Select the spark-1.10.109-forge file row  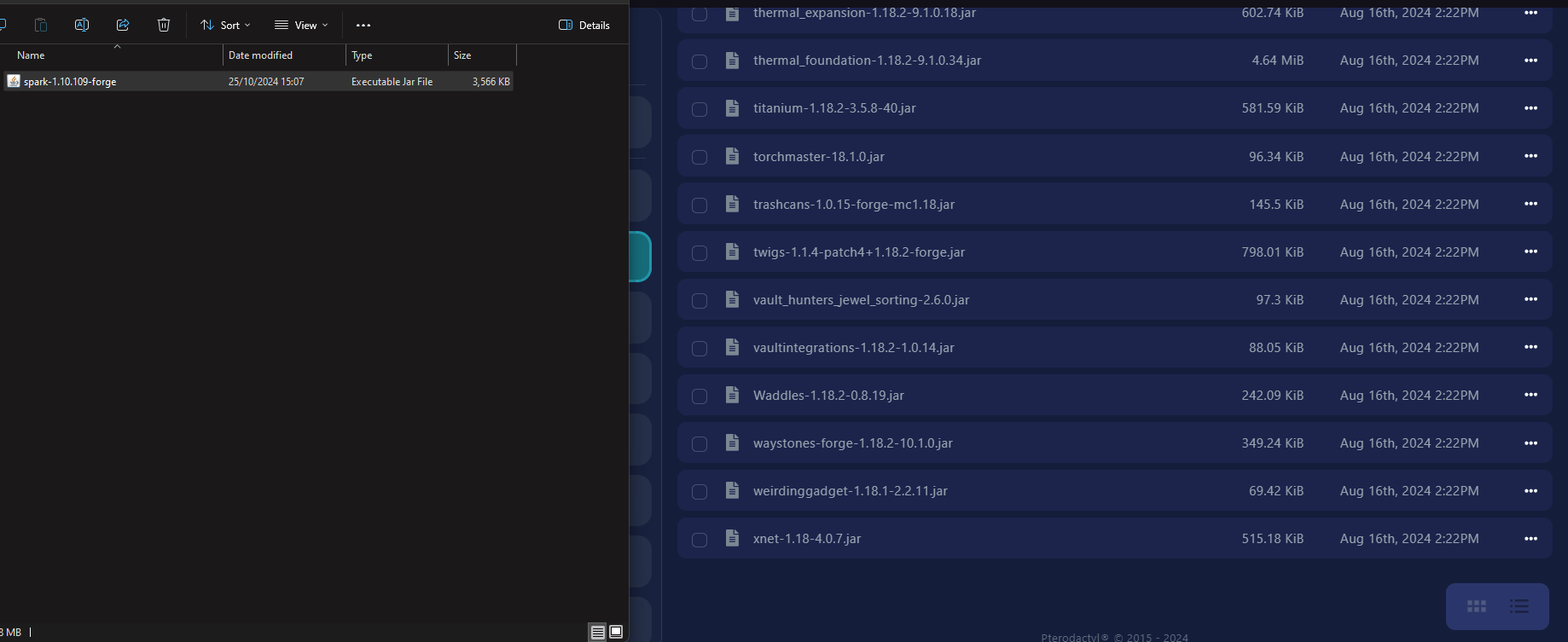tap(70, 82)
